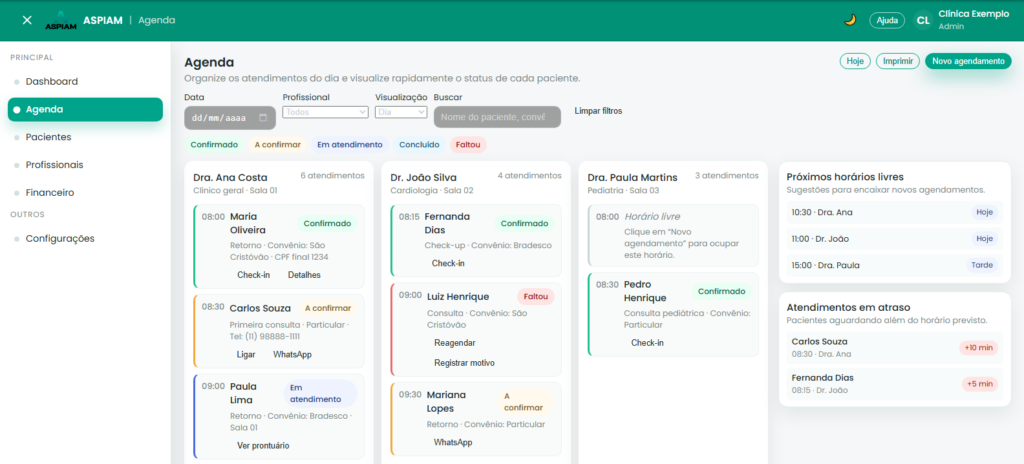Click the +5 min delay badge
This screenshot has width=1024, height=464.
point(980,384)
